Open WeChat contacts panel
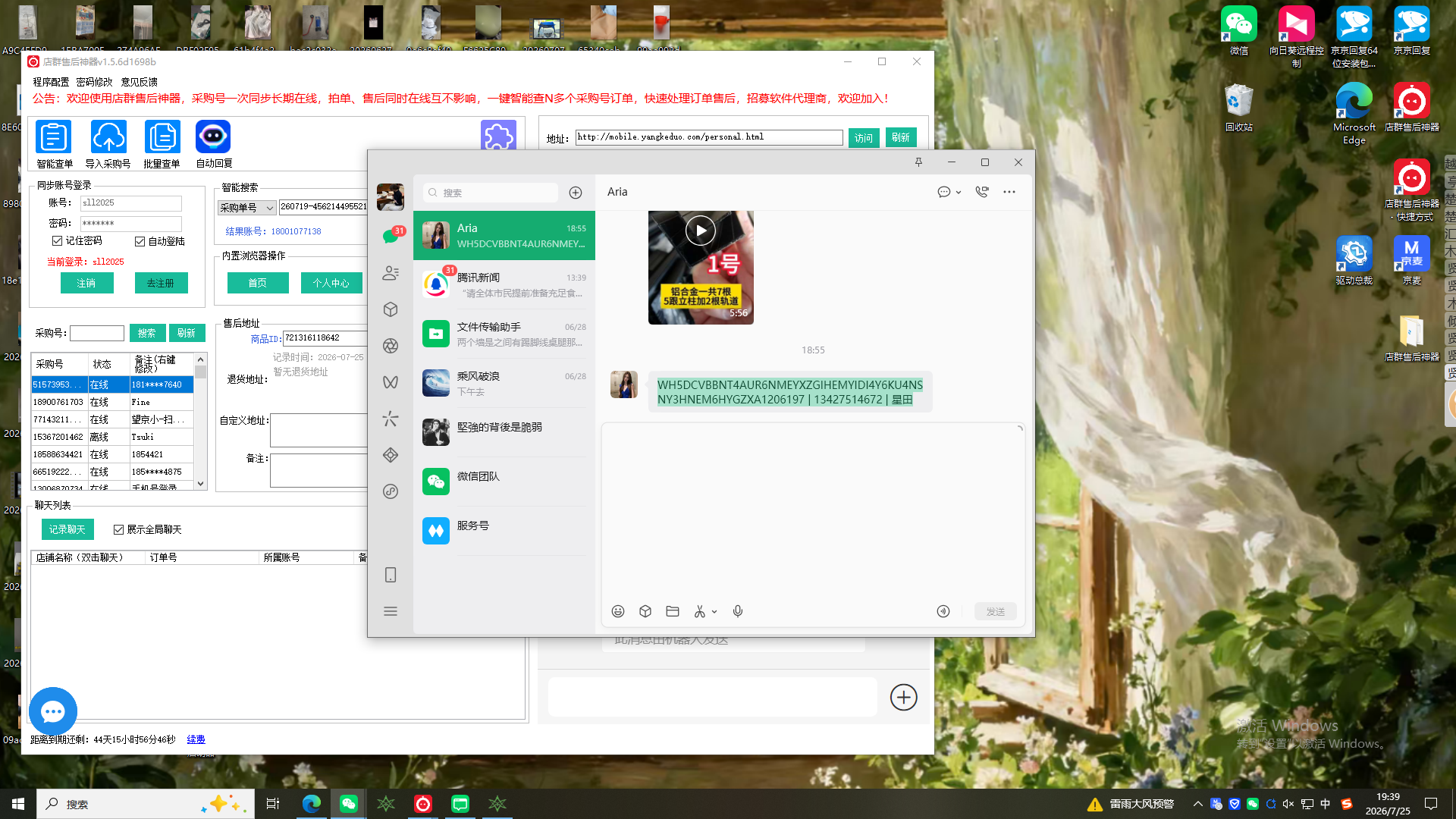 click(x=391, y=273)
